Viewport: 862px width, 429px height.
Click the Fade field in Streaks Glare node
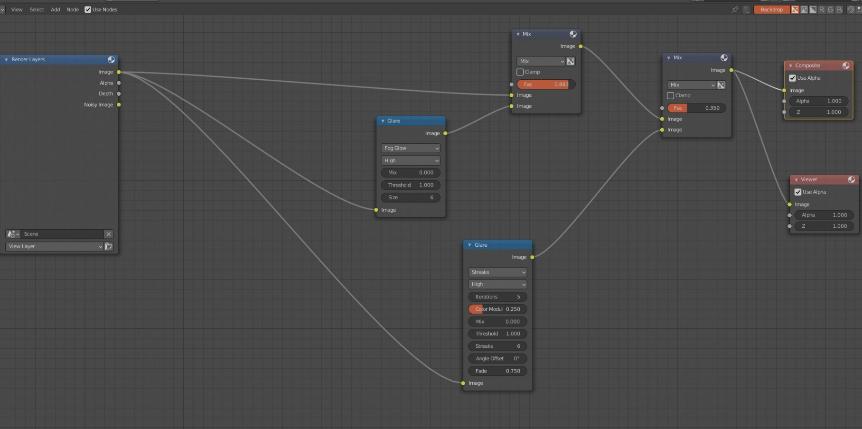[497, 370]
